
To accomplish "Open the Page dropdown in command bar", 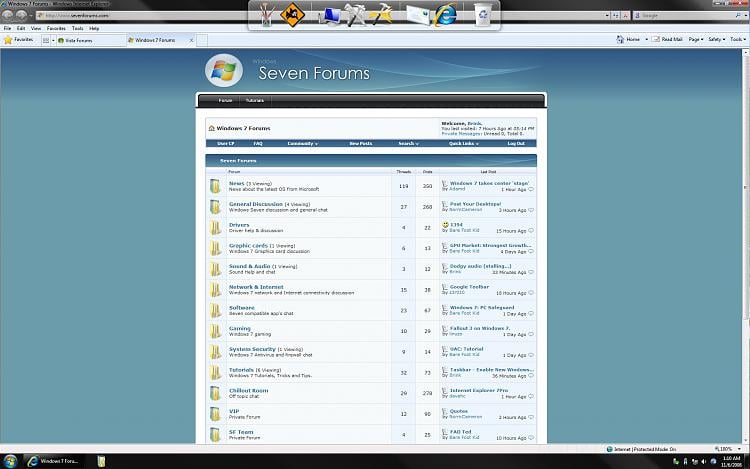I will pyautogui.click(x=696, y=39).
